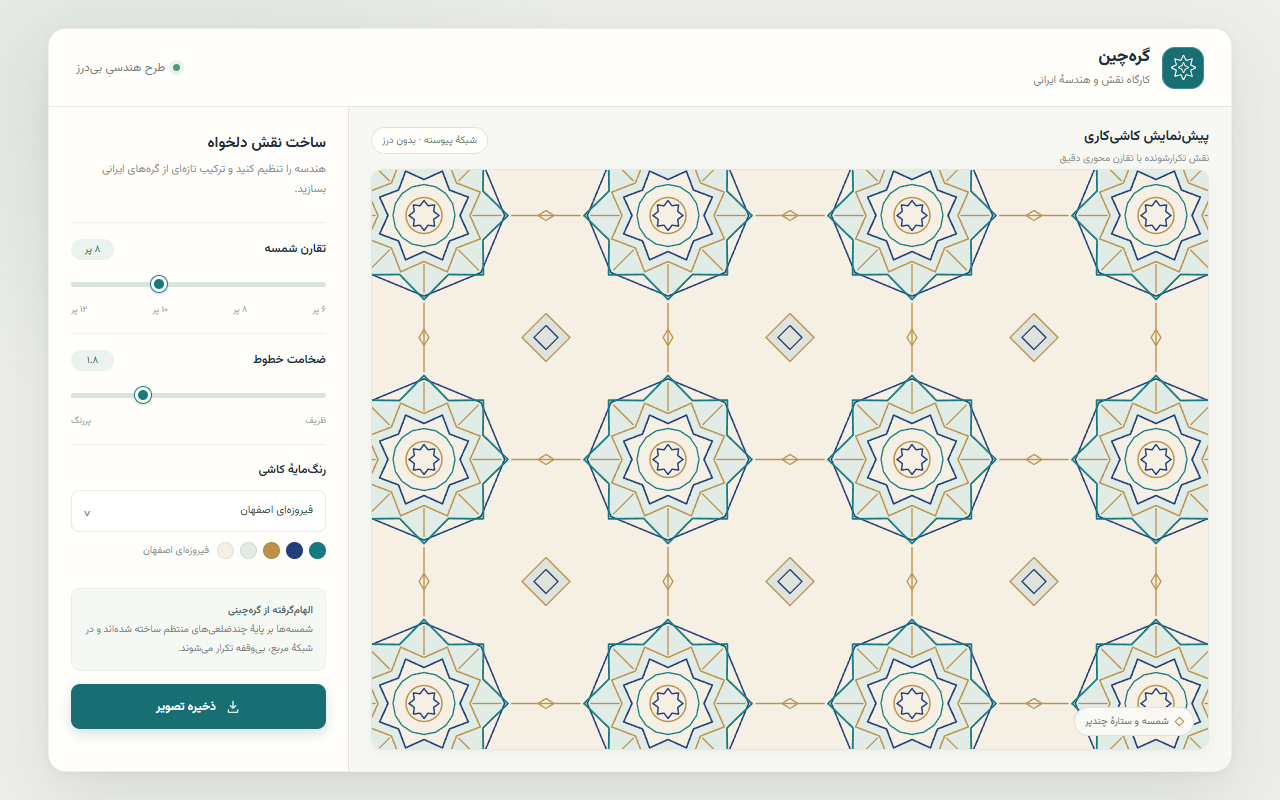Viewport: 1280px width, 800px height.
Task: Pick the navy blue color swatch
Action: click(x=294, y=550)
